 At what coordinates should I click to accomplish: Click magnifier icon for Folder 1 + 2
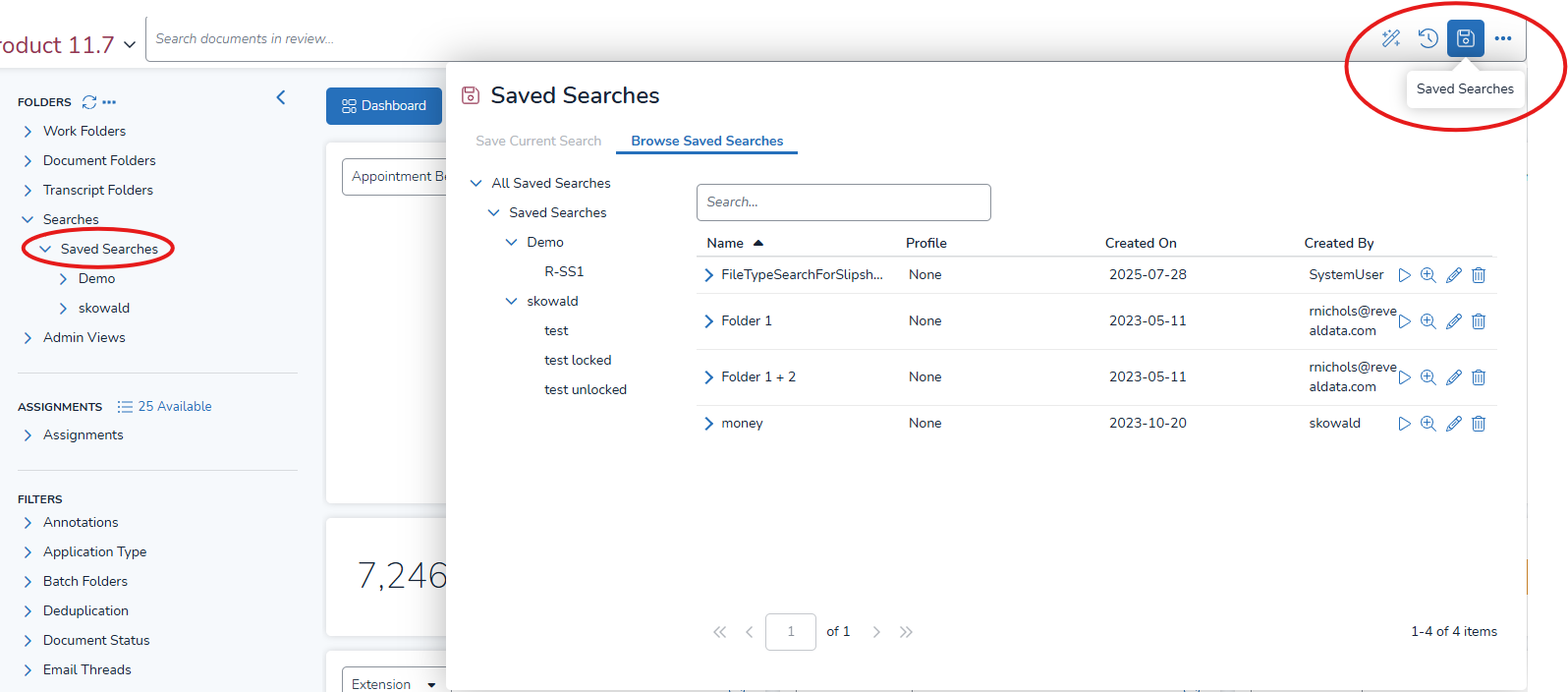[1428, 377]
